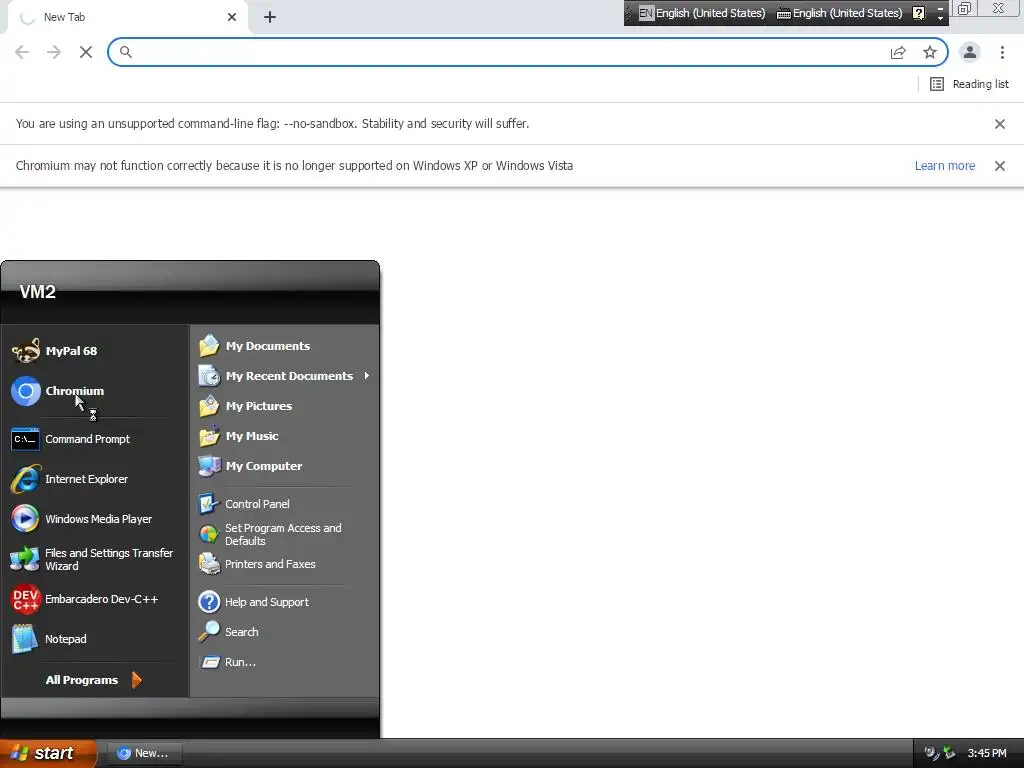The width and height of the screenshot is (1024, 768).
Task: Launch Notepad from Start menu
Action: [x=95, y=639]
